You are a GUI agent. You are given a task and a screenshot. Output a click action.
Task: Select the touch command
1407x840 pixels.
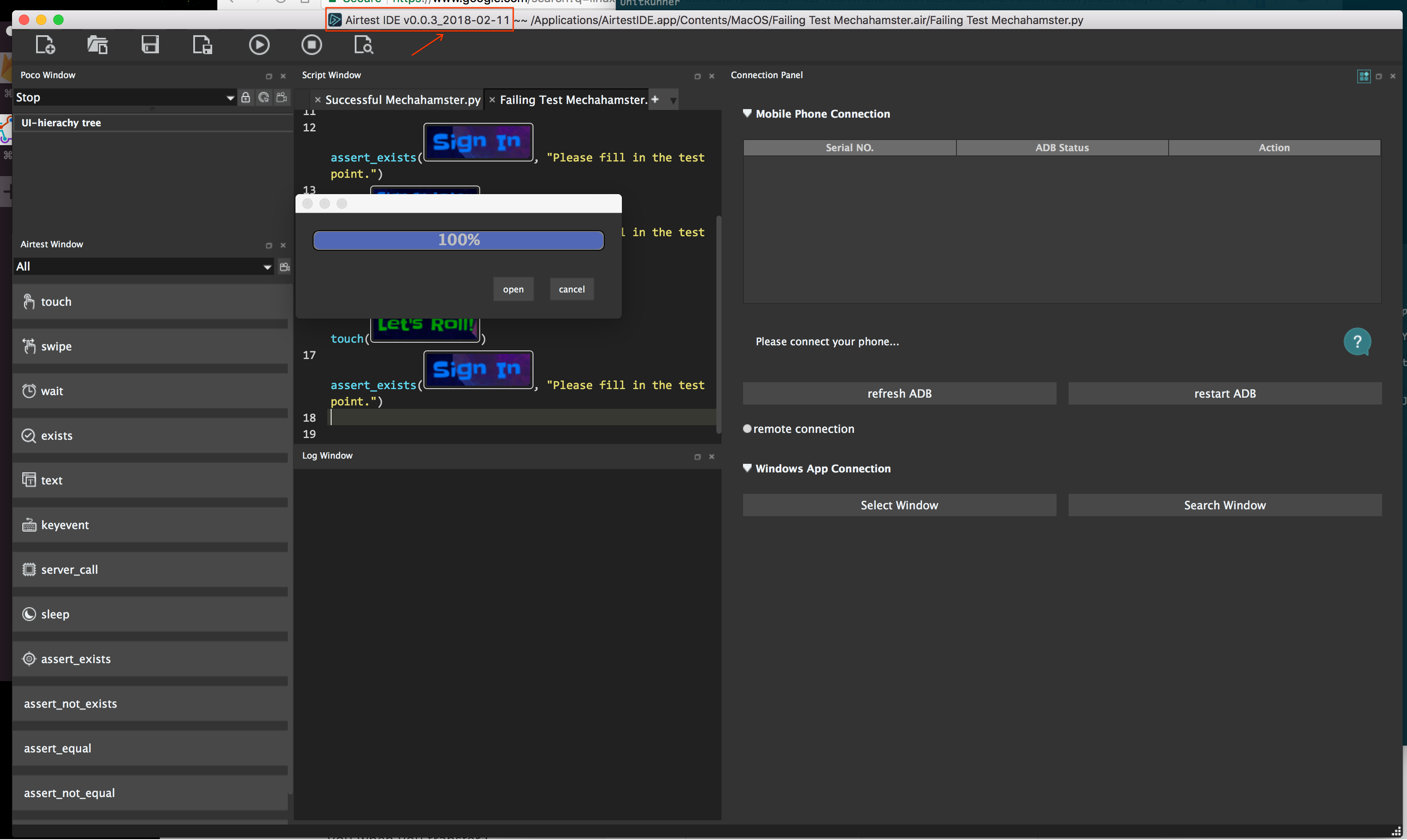pyautogui.click(x=150, y=302)
